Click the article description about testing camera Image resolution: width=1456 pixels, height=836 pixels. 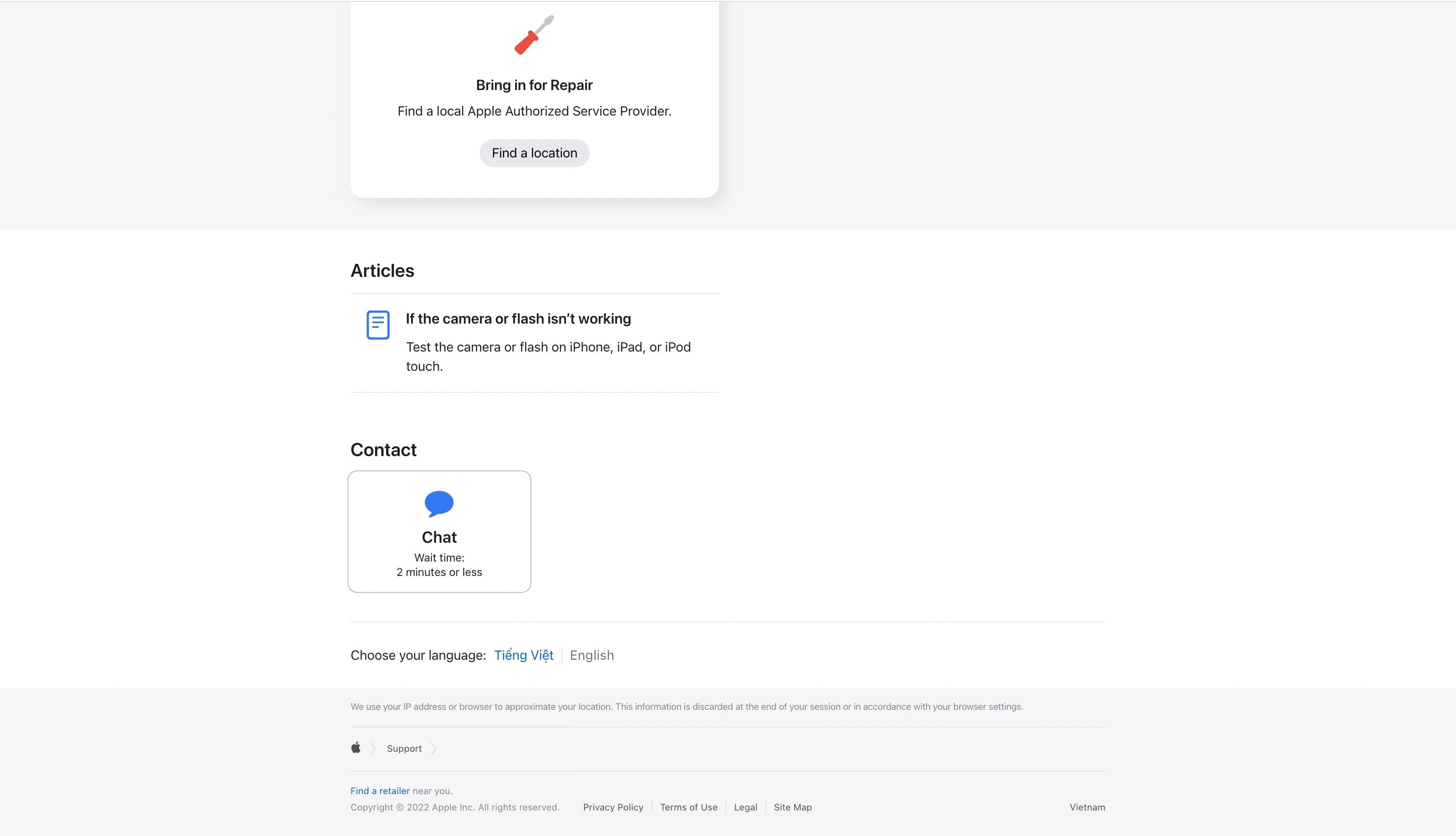[548, 356]
